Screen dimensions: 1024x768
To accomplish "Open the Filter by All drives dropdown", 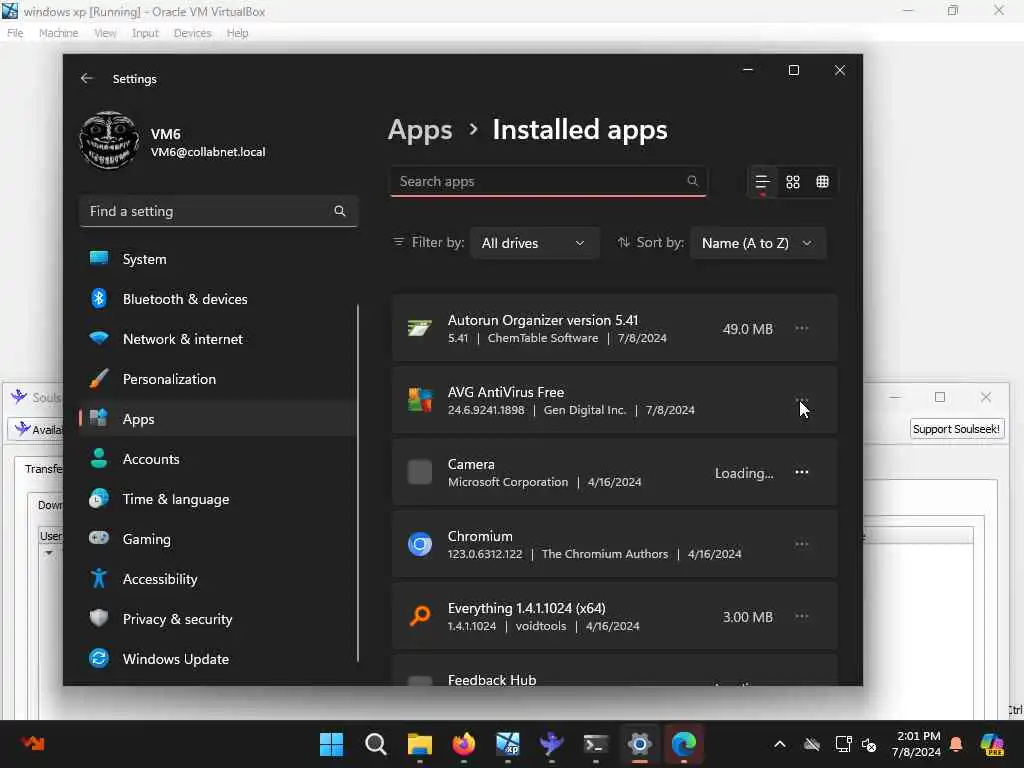I will pyautogui.click(x=534, y=243).
